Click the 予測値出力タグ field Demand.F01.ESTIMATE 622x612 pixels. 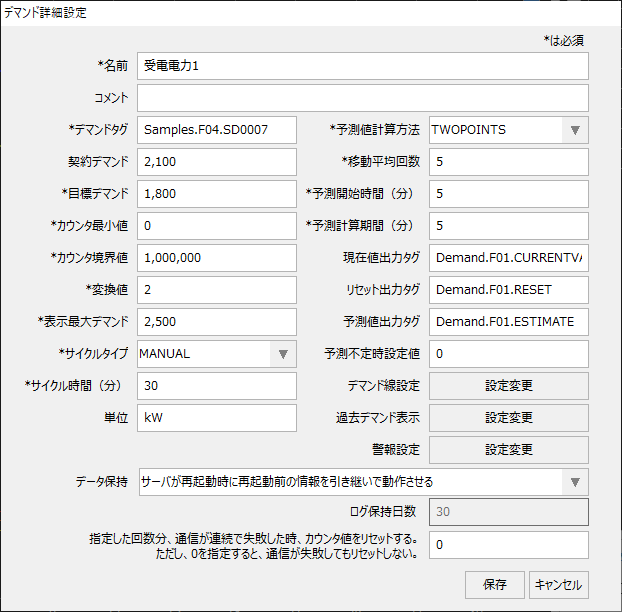(508, 322)
